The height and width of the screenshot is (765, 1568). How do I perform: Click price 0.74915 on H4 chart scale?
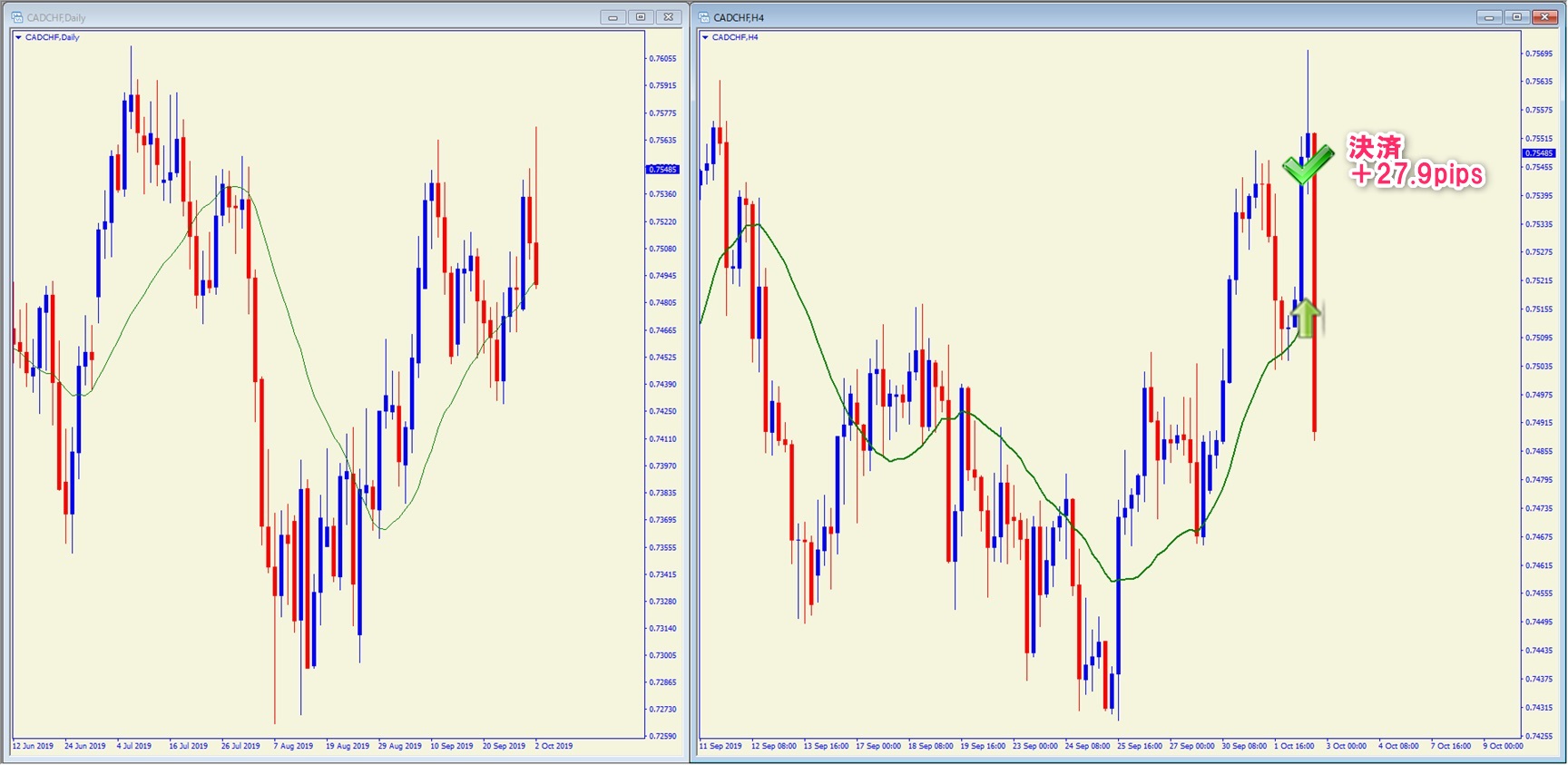pyautogui.click(x=1539, y=423)
